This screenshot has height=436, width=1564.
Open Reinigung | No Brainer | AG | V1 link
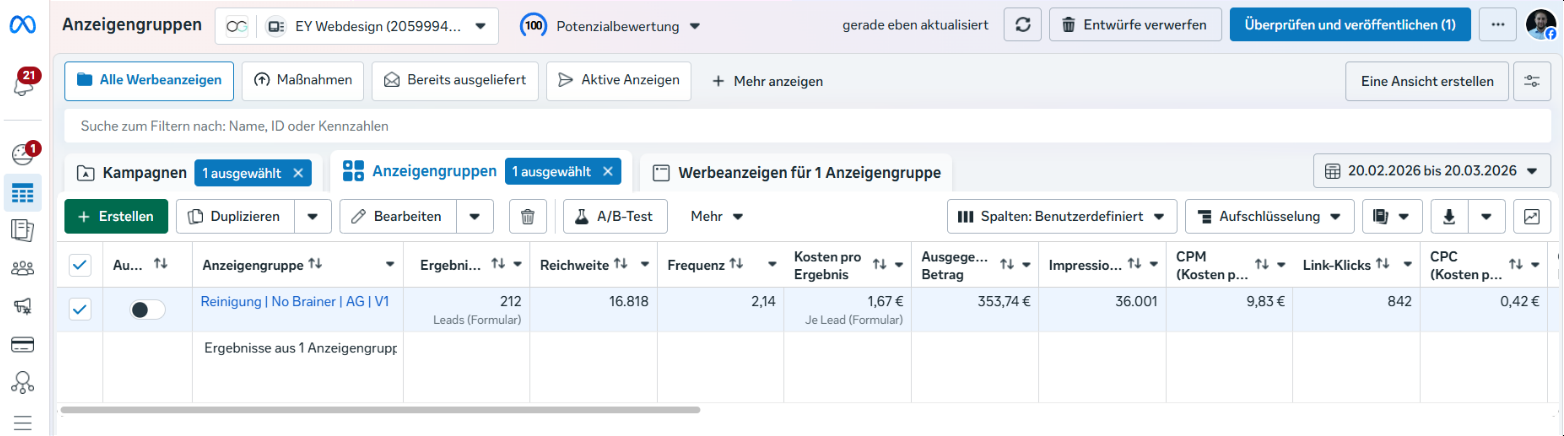tap(295, 300)
